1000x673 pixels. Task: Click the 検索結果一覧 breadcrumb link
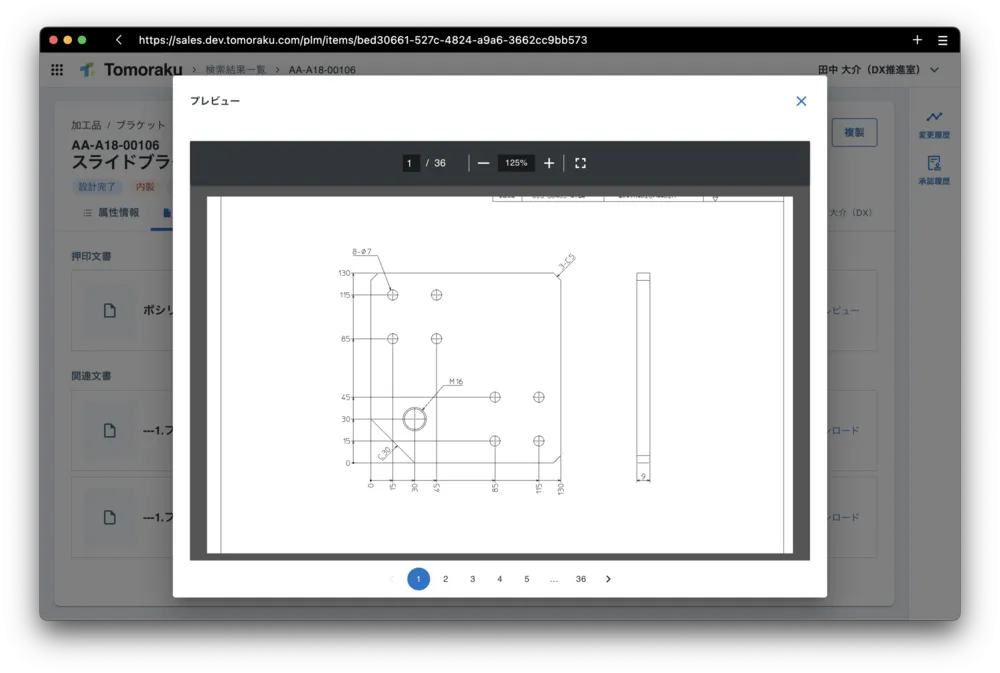point(235,70)
